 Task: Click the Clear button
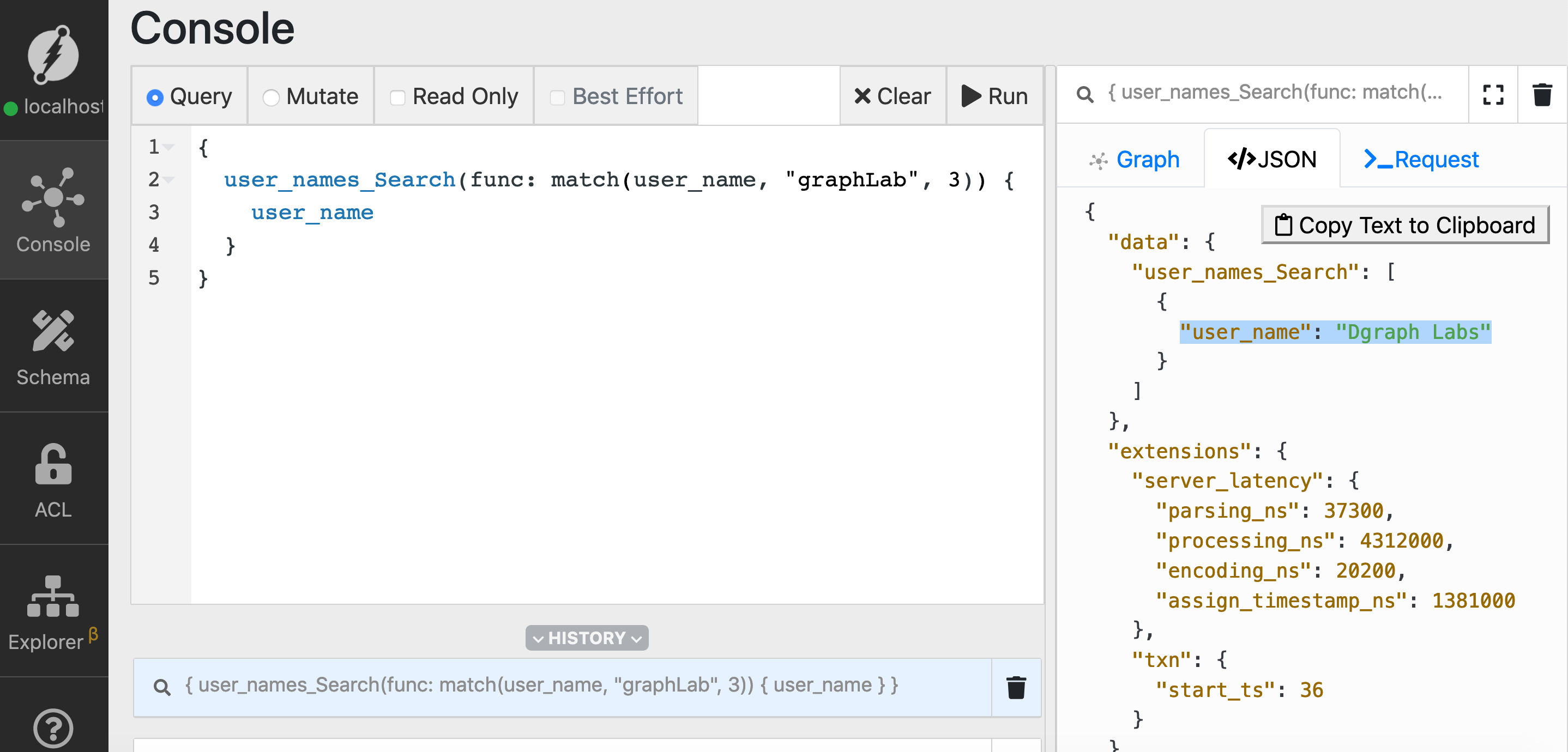[892, 96]
